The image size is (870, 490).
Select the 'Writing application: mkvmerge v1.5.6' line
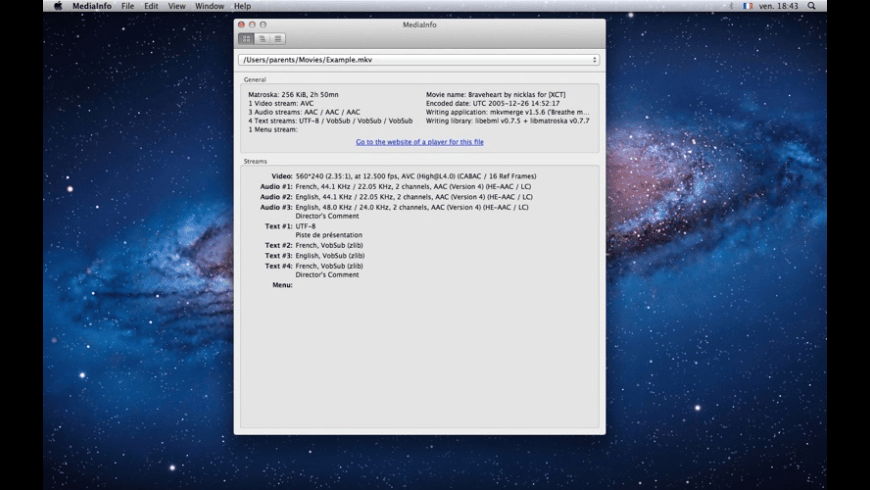pos(507,112)
